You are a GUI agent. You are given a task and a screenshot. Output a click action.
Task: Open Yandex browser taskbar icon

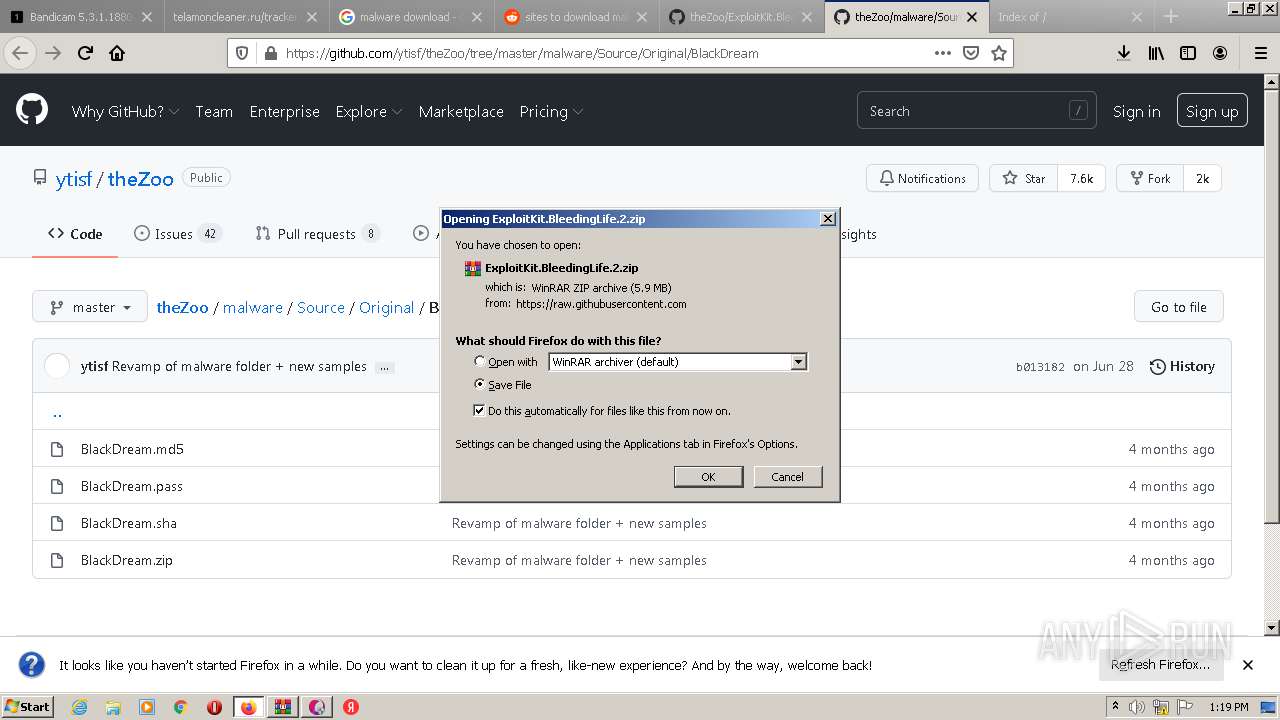[351, 707]
